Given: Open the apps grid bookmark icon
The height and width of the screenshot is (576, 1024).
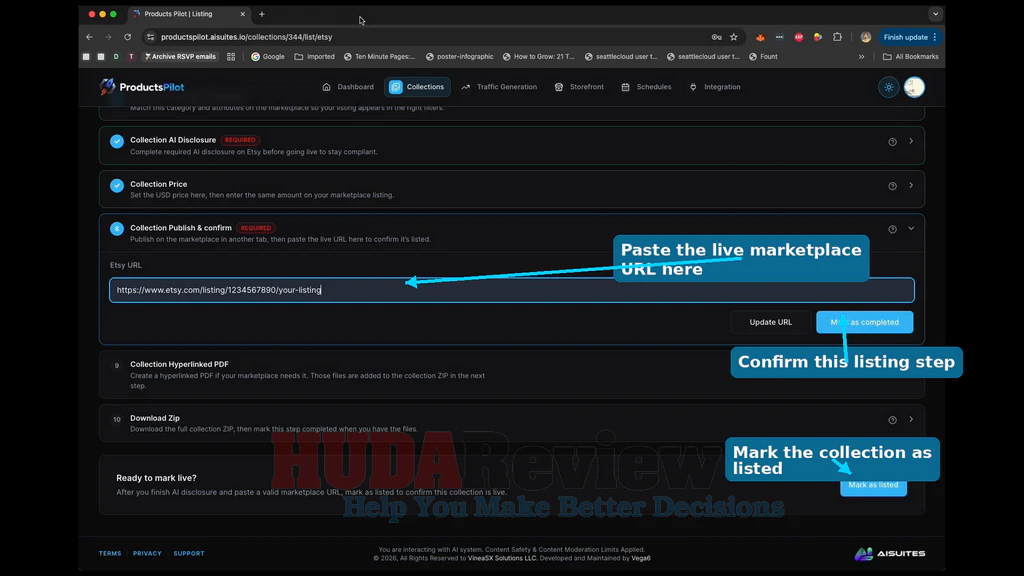Looking at the screenshot, I should (231, 57).
